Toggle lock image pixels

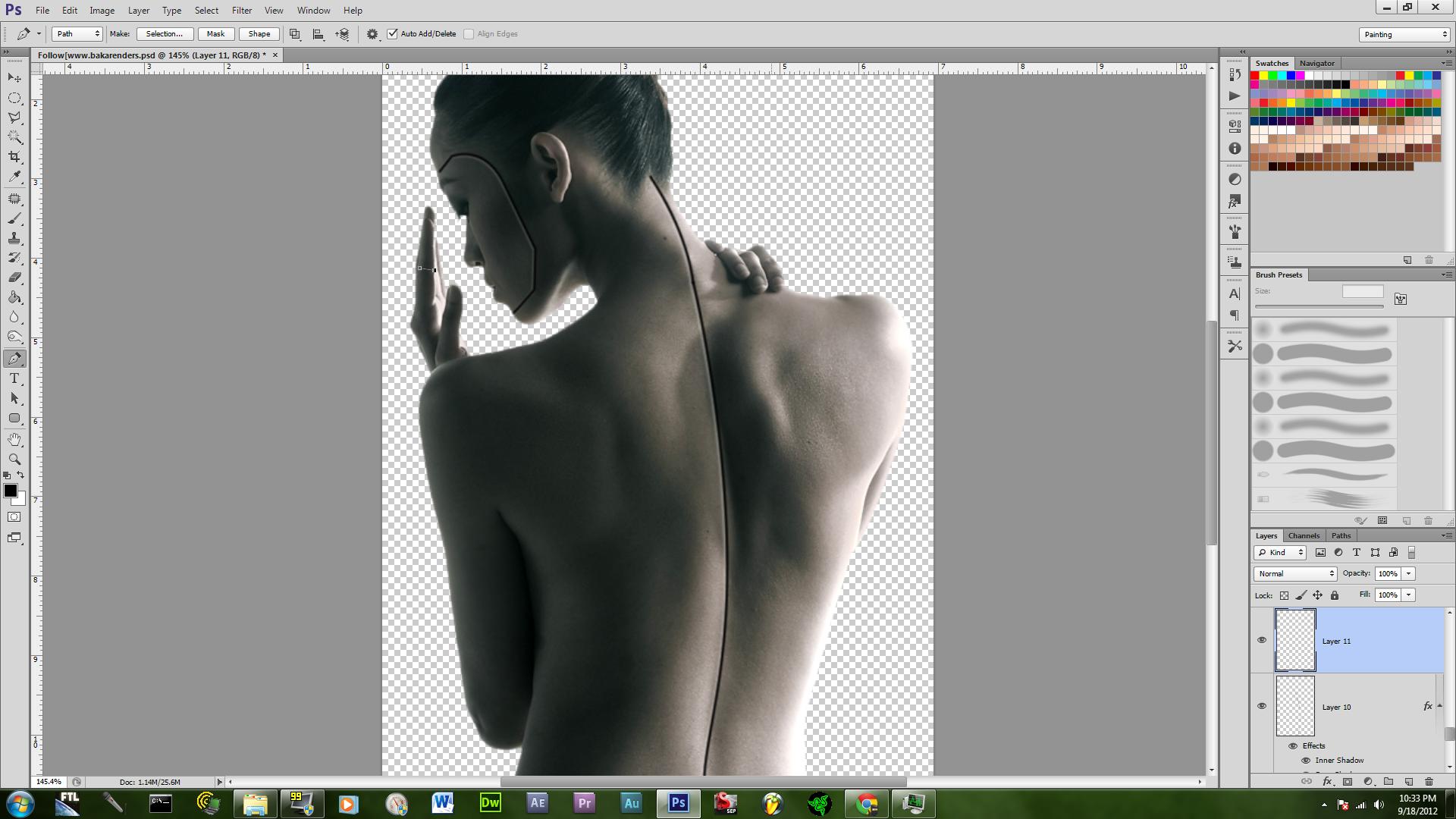point(1301,595)
